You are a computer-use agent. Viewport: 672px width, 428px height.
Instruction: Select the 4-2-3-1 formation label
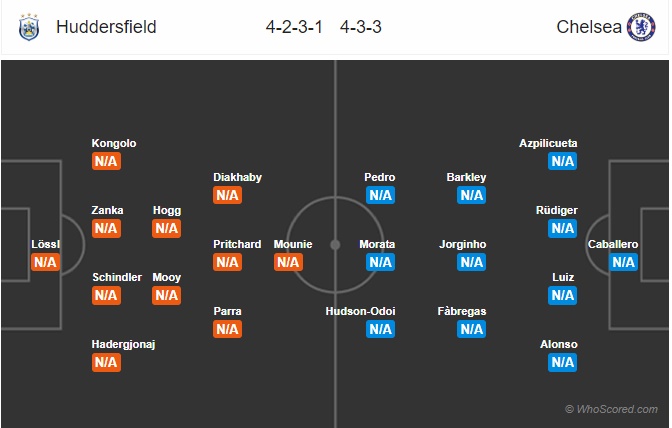click(294, 27)
